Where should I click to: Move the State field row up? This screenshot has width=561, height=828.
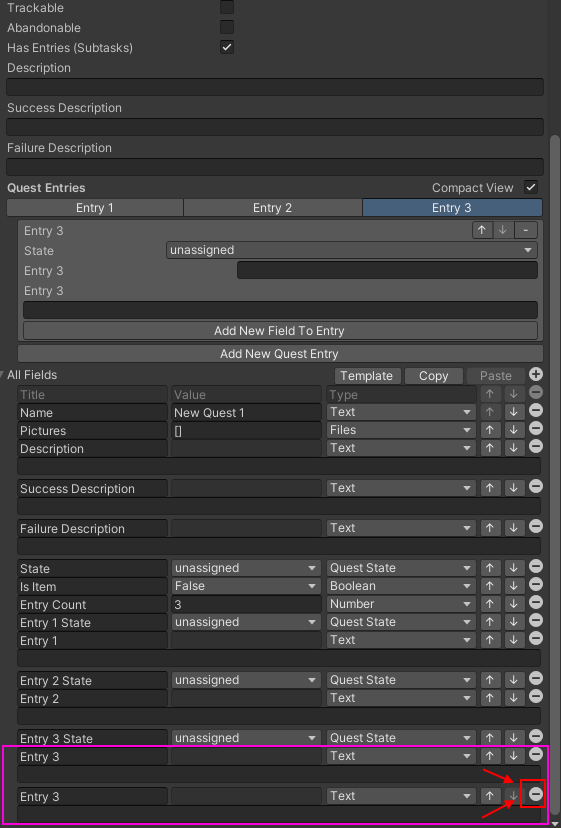tap(490, 568)
